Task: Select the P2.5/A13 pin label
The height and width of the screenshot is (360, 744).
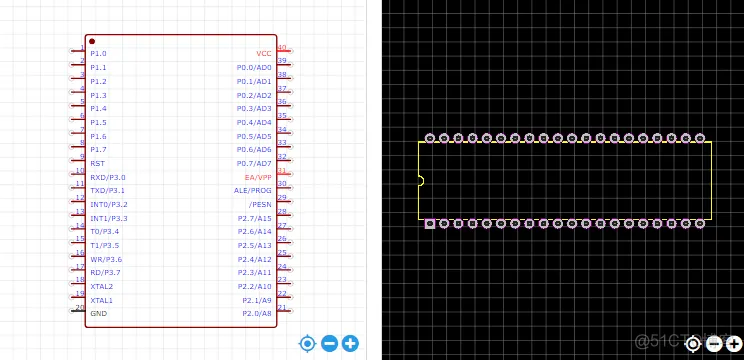Action: (255, 246)
